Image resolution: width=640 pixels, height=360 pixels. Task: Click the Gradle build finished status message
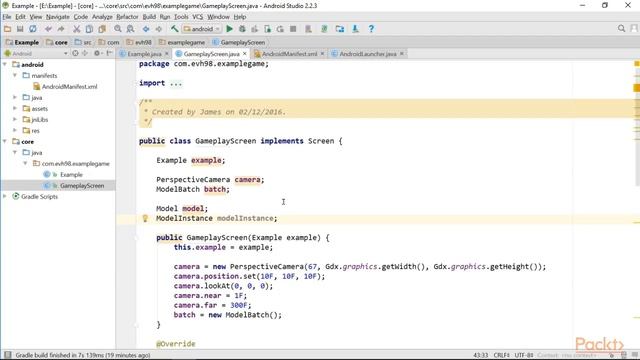click(83, 355)
